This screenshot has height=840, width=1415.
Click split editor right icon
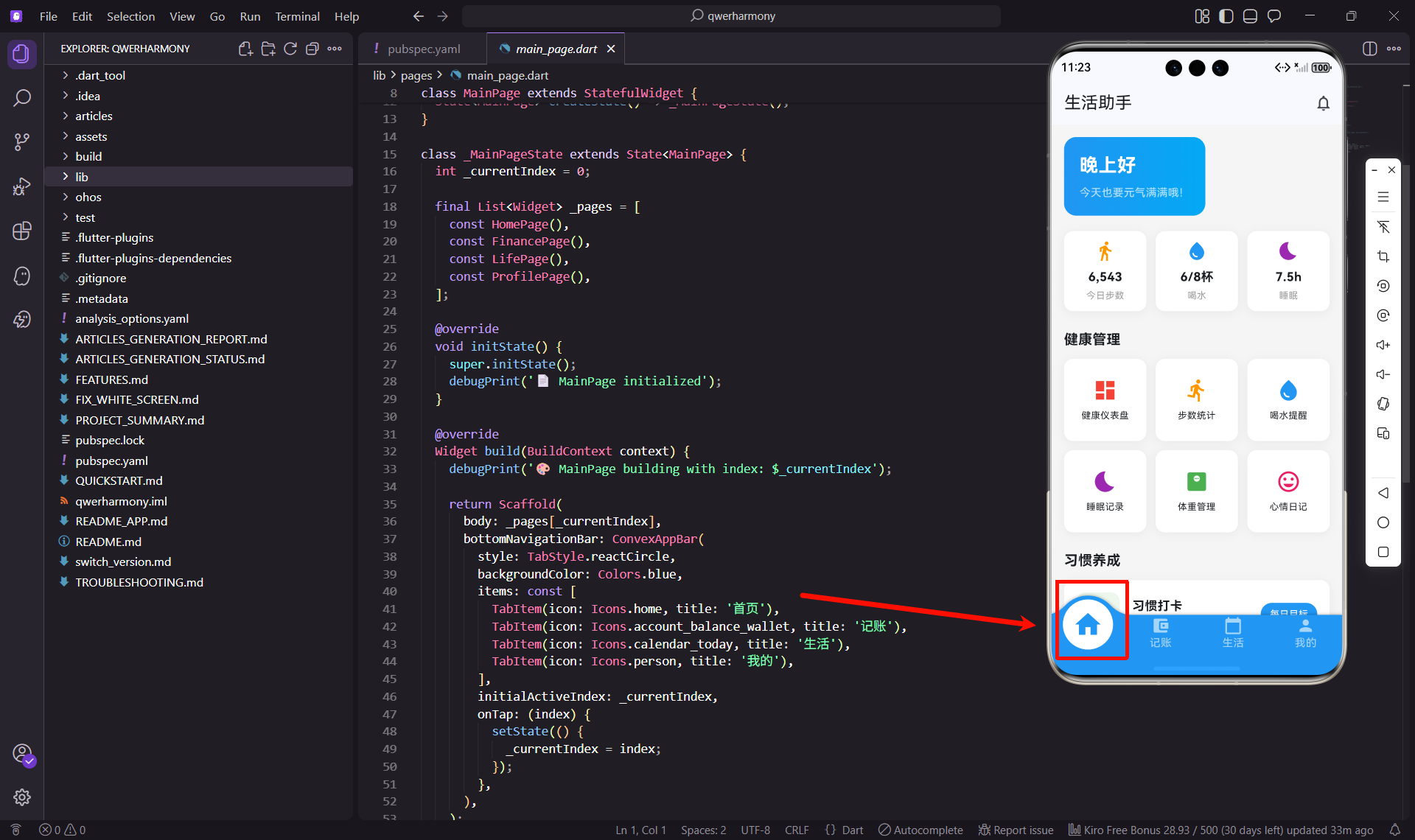(x=1369, y=49)
